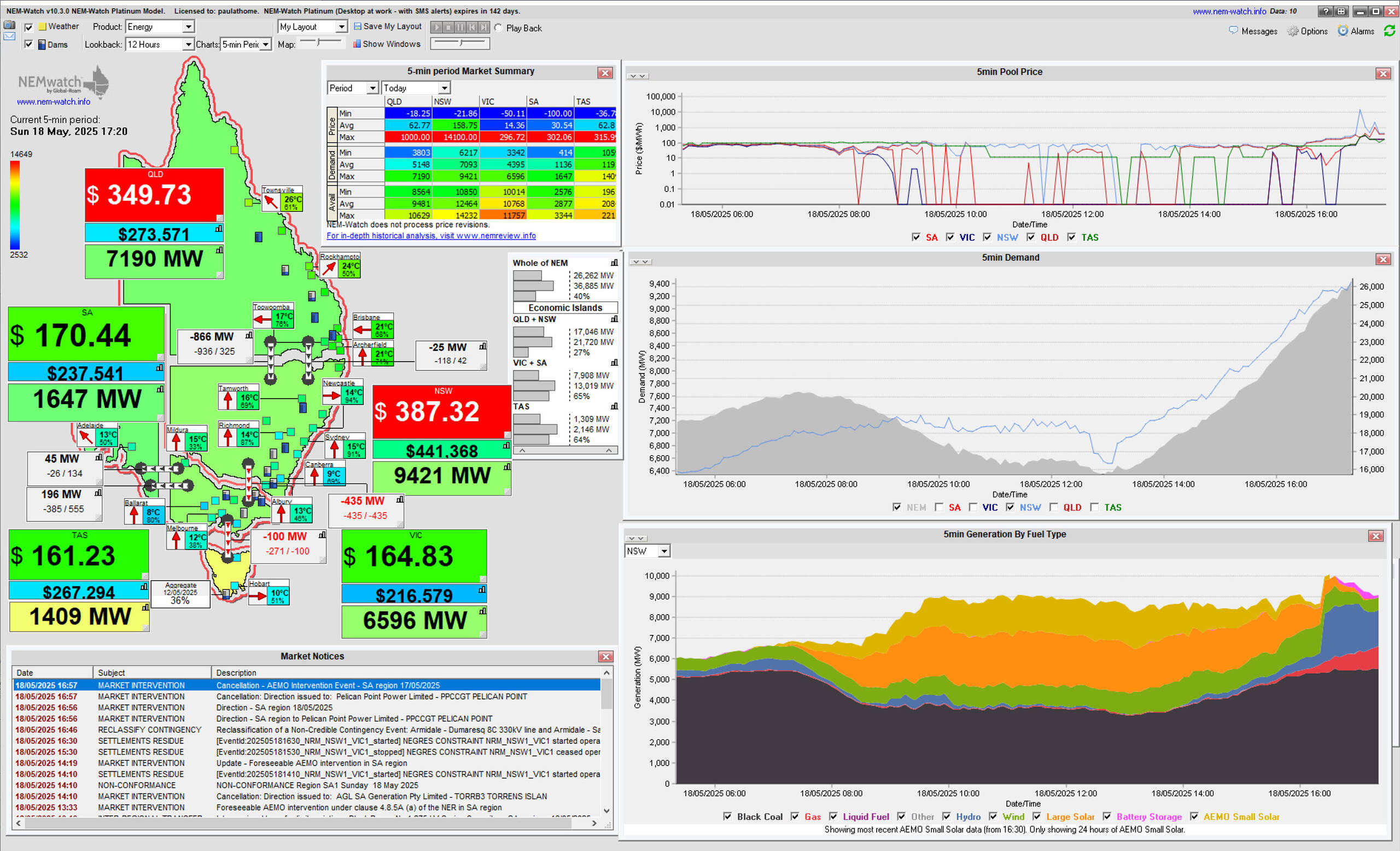
Task: Toggle NEM checkbox in 5min Demand legend
Action: pyautogui.click(x=896, y=507)
